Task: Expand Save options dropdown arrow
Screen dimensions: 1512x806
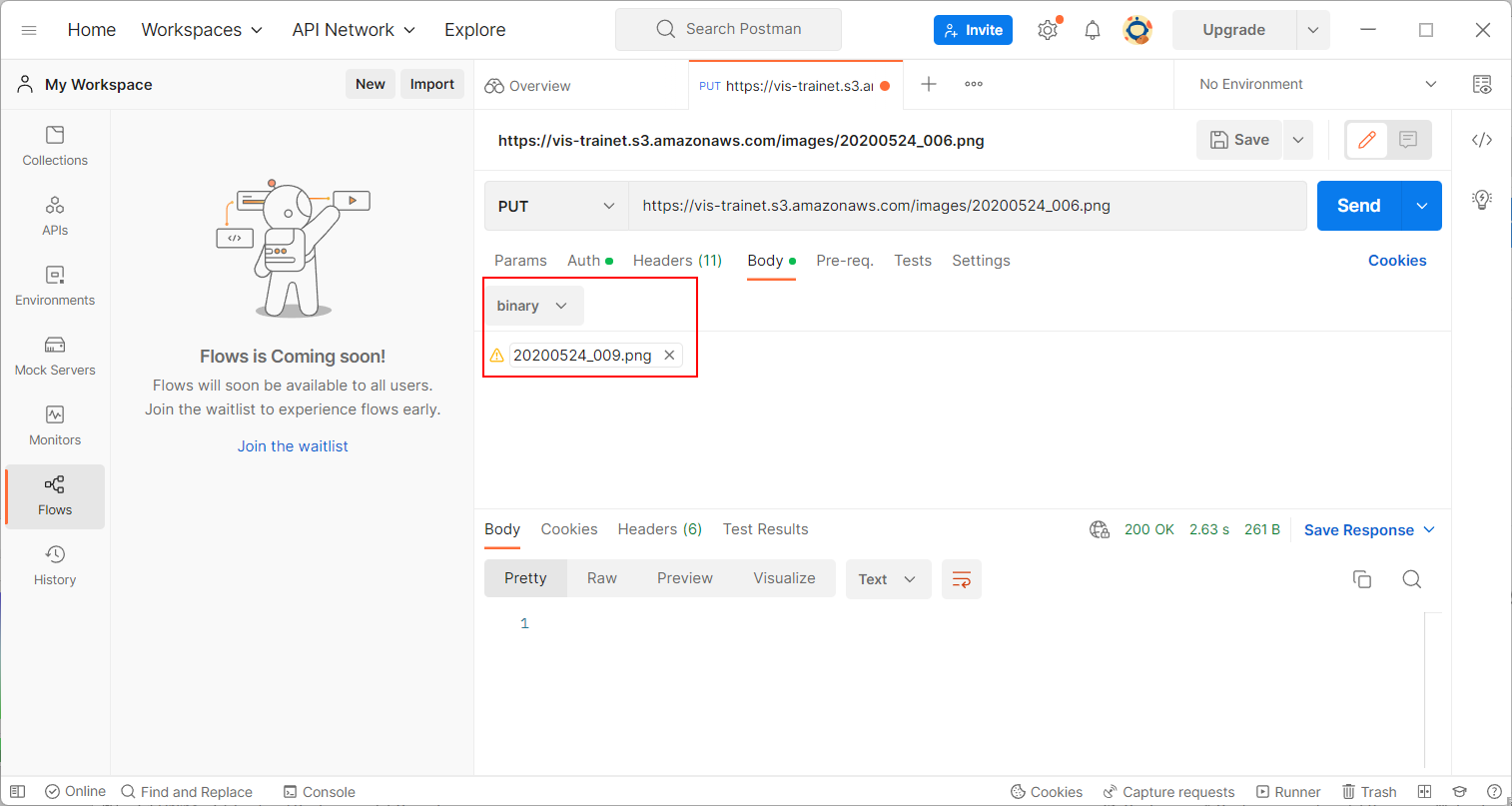Action: pos(1298,140)
